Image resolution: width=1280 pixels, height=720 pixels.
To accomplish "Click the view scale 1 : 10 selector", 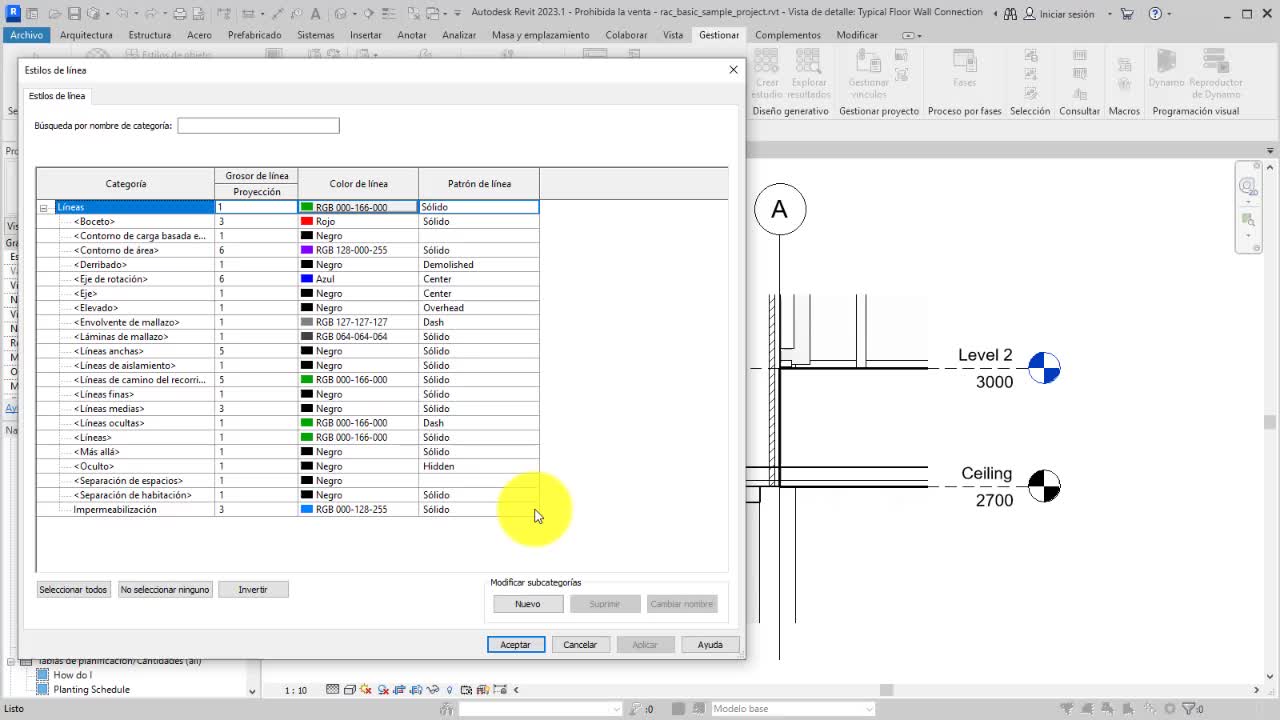I will click(x=296, y=690).
